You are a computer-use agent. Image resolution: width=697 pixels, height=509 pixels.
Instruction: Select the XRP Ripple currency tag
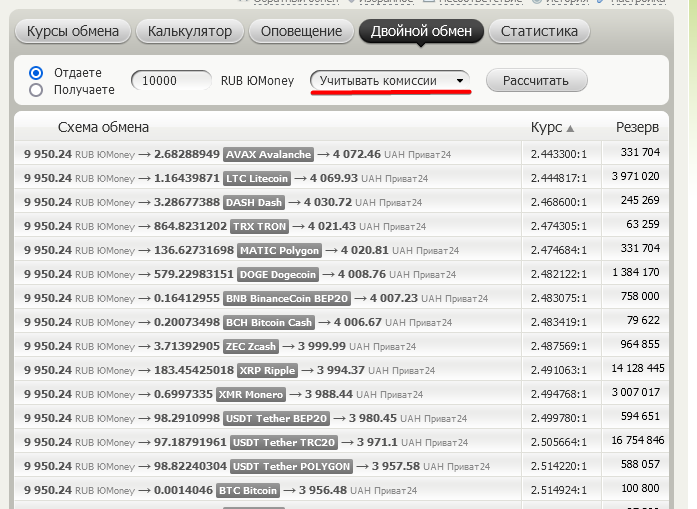click(268, 370)
